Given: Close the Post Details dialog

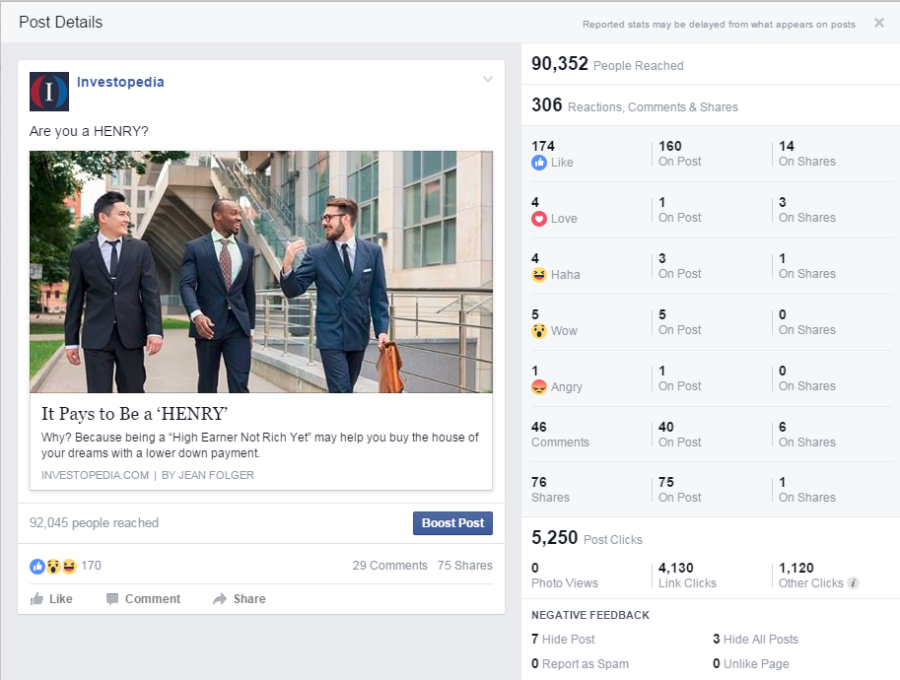Looking at the screenshot, I should pyautogui.click(x=879, y=23).
